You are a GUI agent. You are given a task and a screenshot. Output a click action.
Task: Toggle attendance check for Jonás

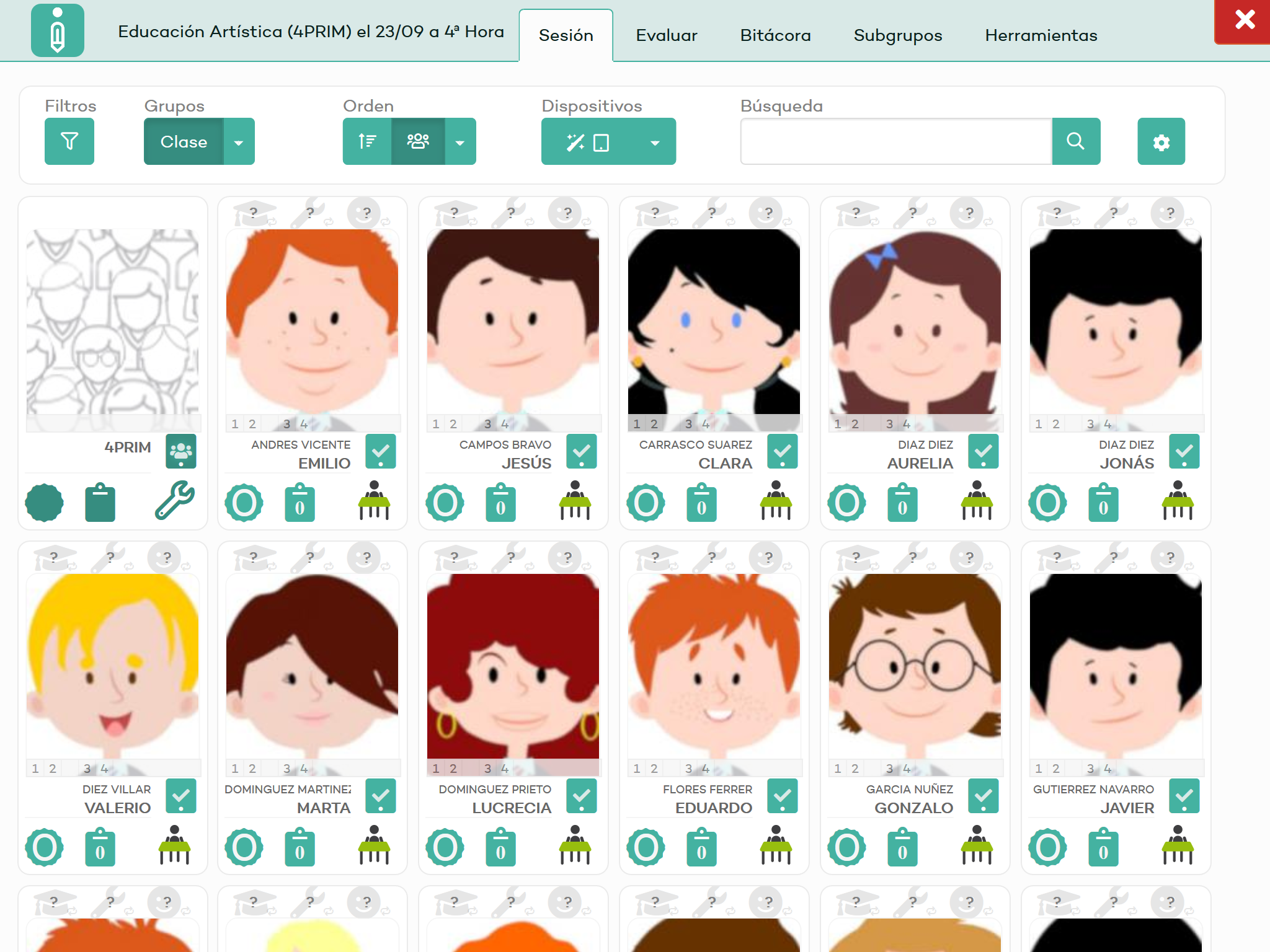click(x=1184, y=451)
